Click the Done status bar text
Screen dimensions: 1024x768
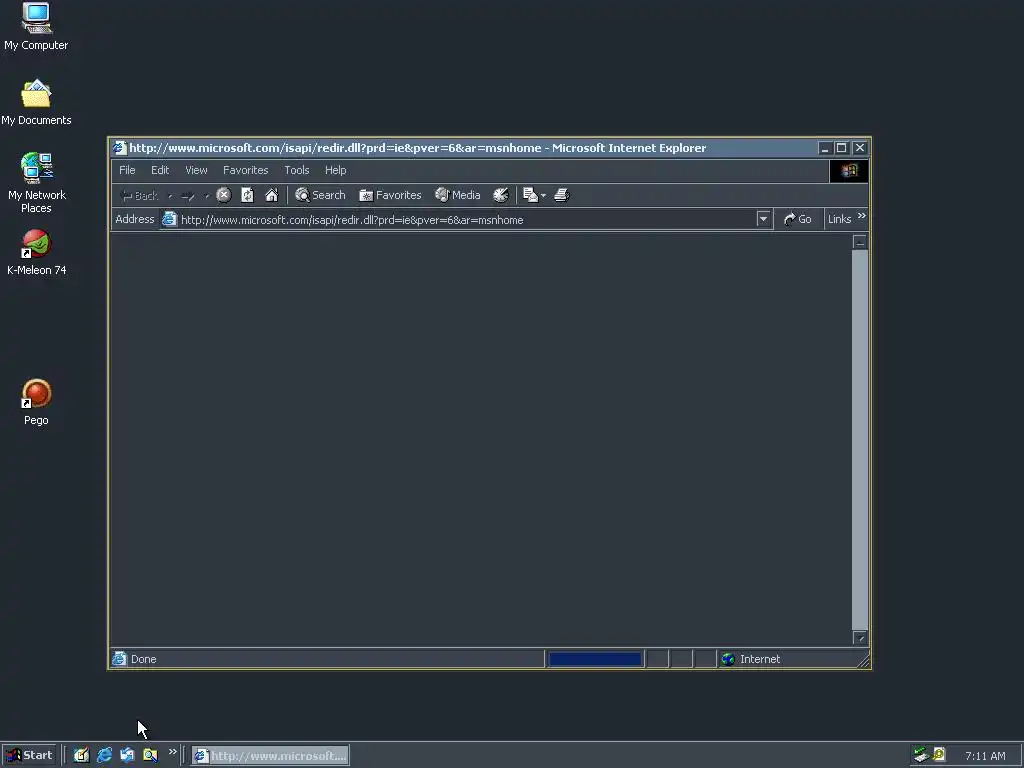(144, 659)
